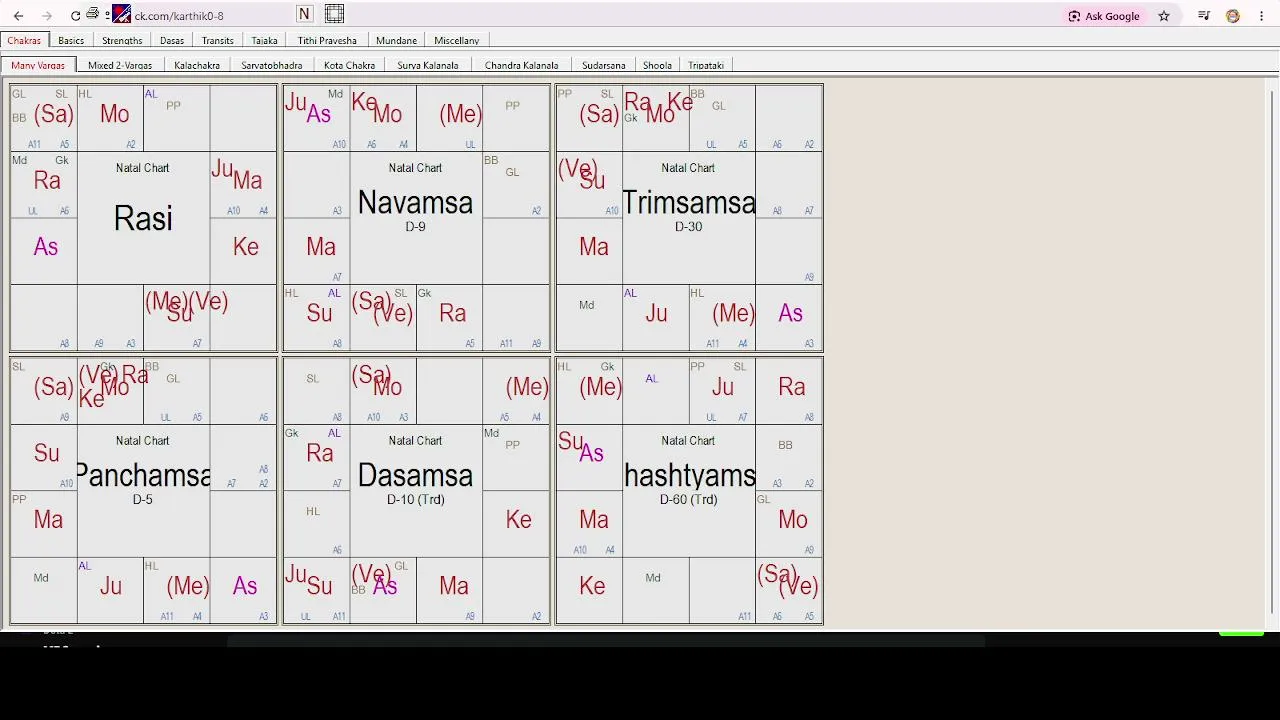The width and height of the screenshot is (1280, 720).
Task: Select the Transits tab
Action: tap(217, 41)
